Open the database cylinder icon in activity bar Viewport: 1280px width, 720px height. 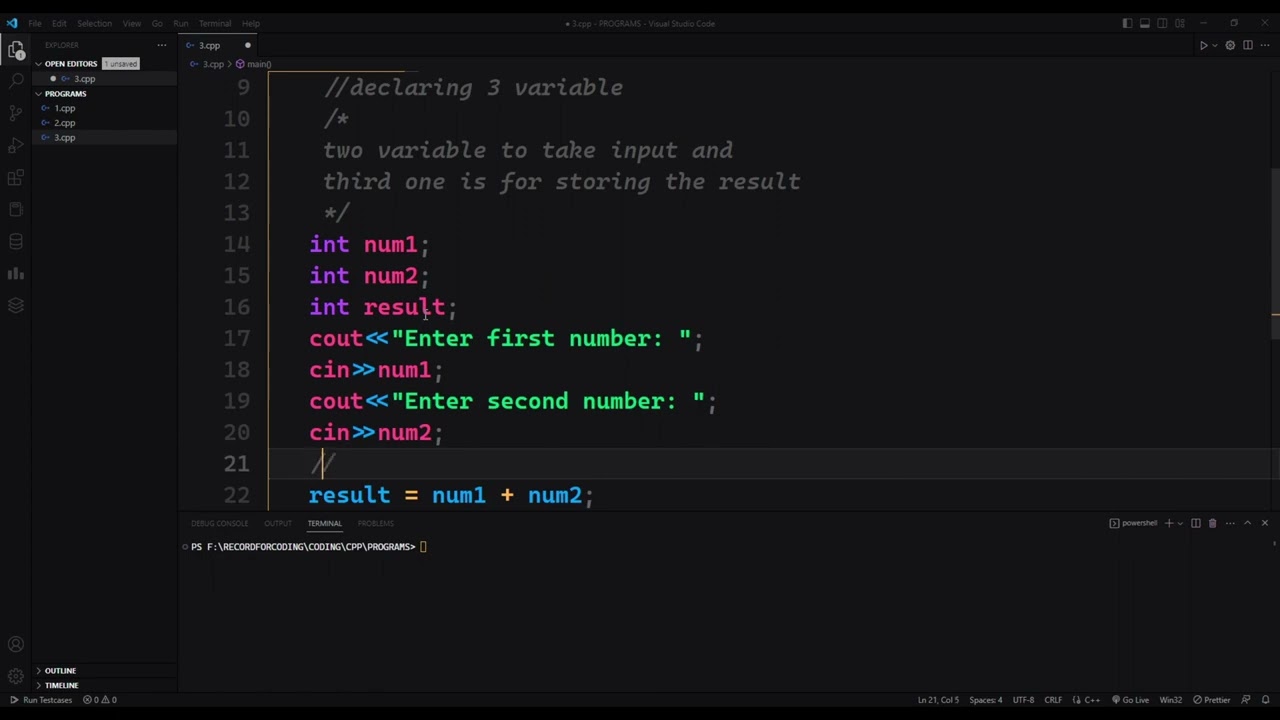16,241
